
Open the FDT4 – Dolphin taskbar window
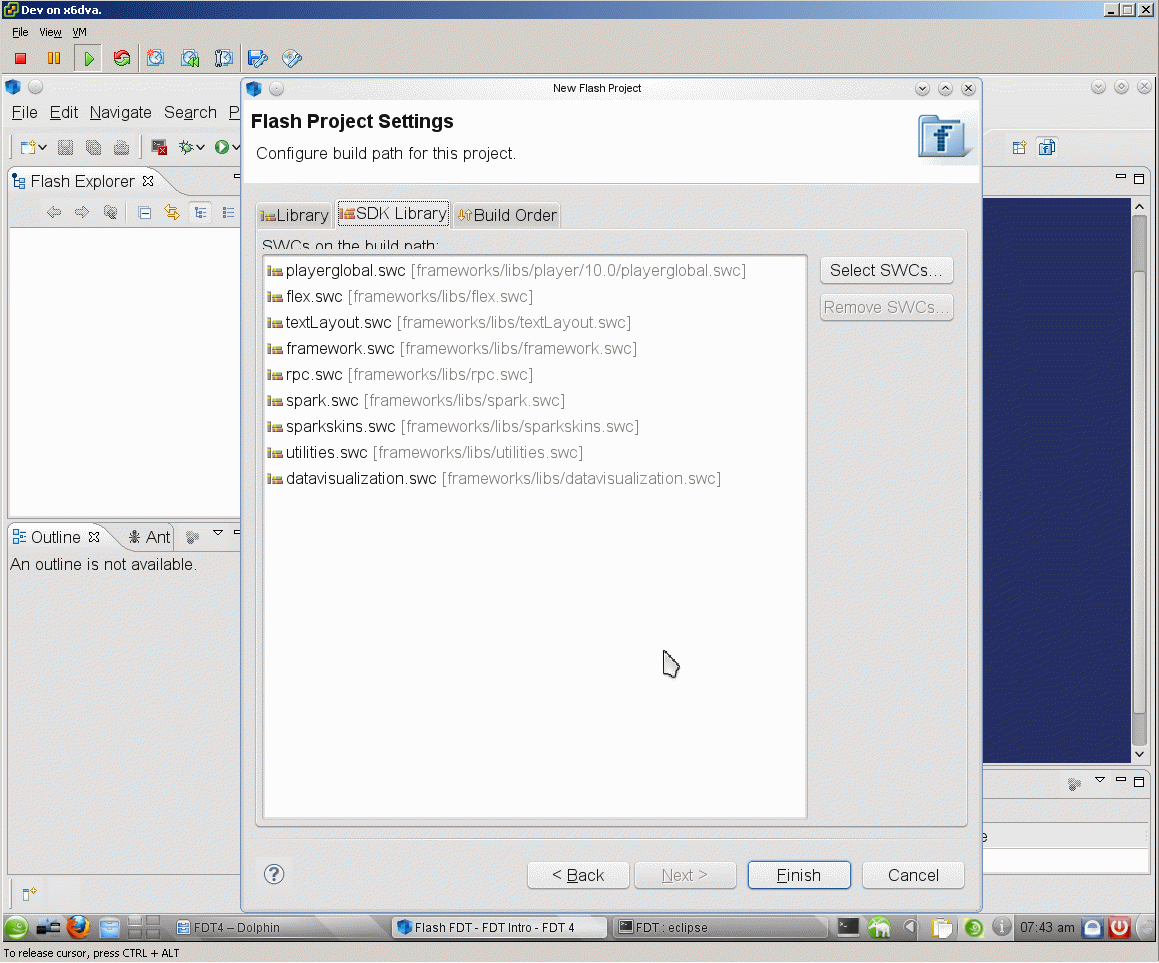281,928
